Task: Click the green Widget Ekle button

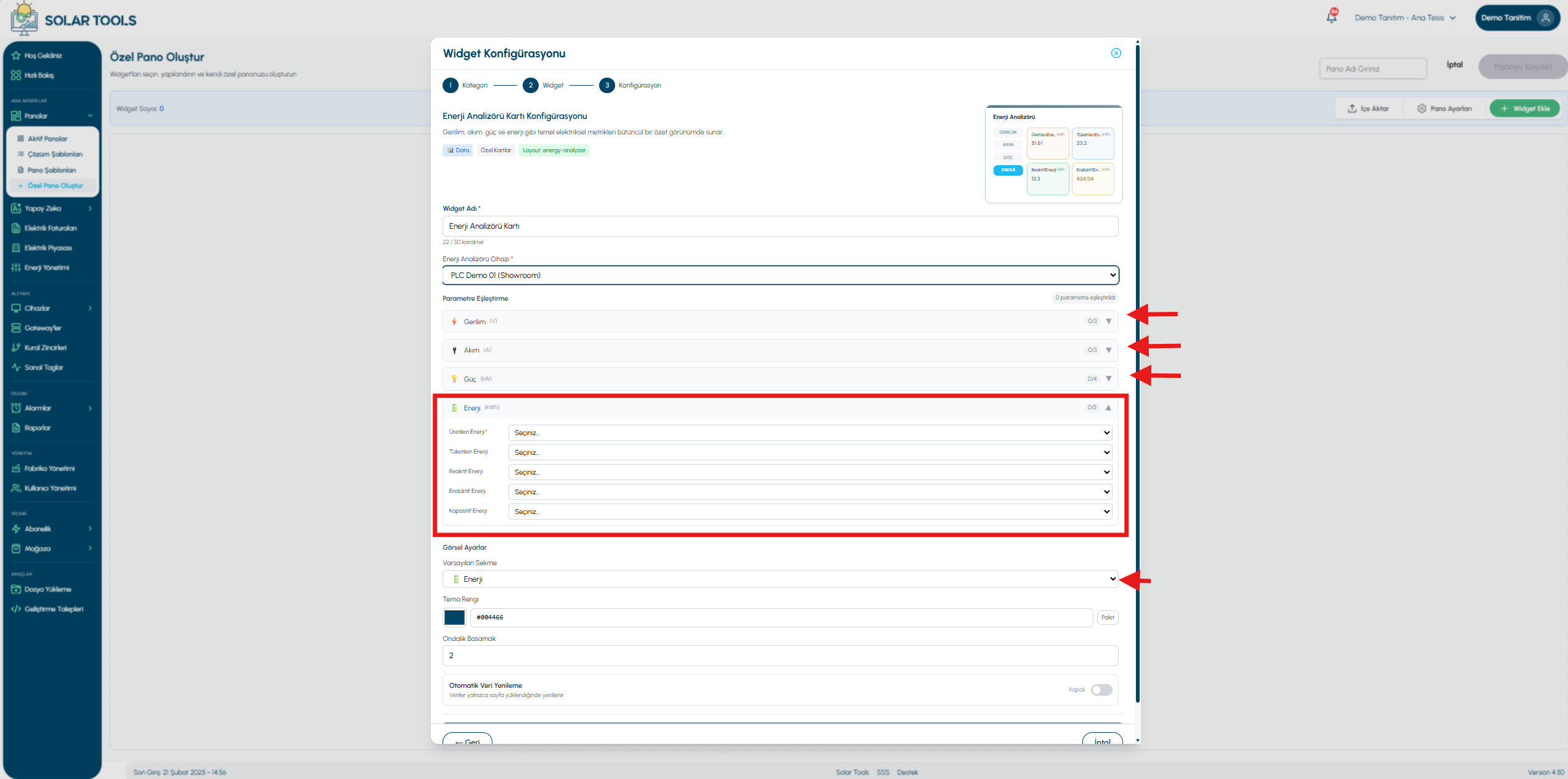Action: pyautogui.click(x=1525, y=108)
